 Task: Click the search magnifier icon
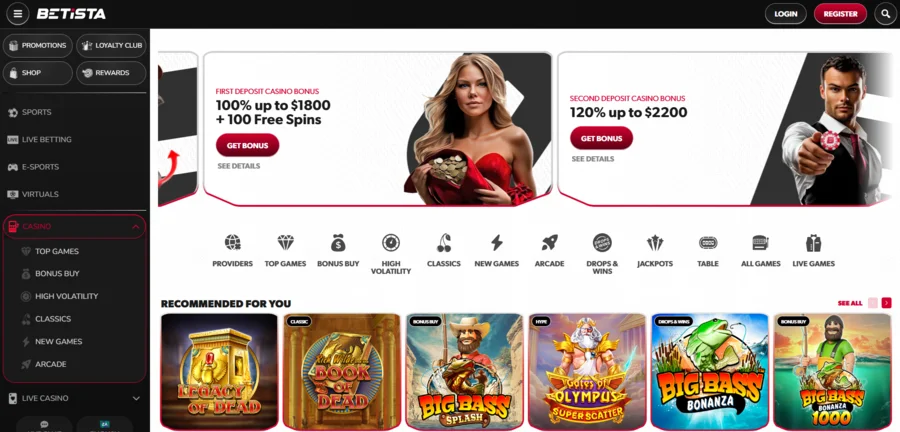(x=886, y=14)
